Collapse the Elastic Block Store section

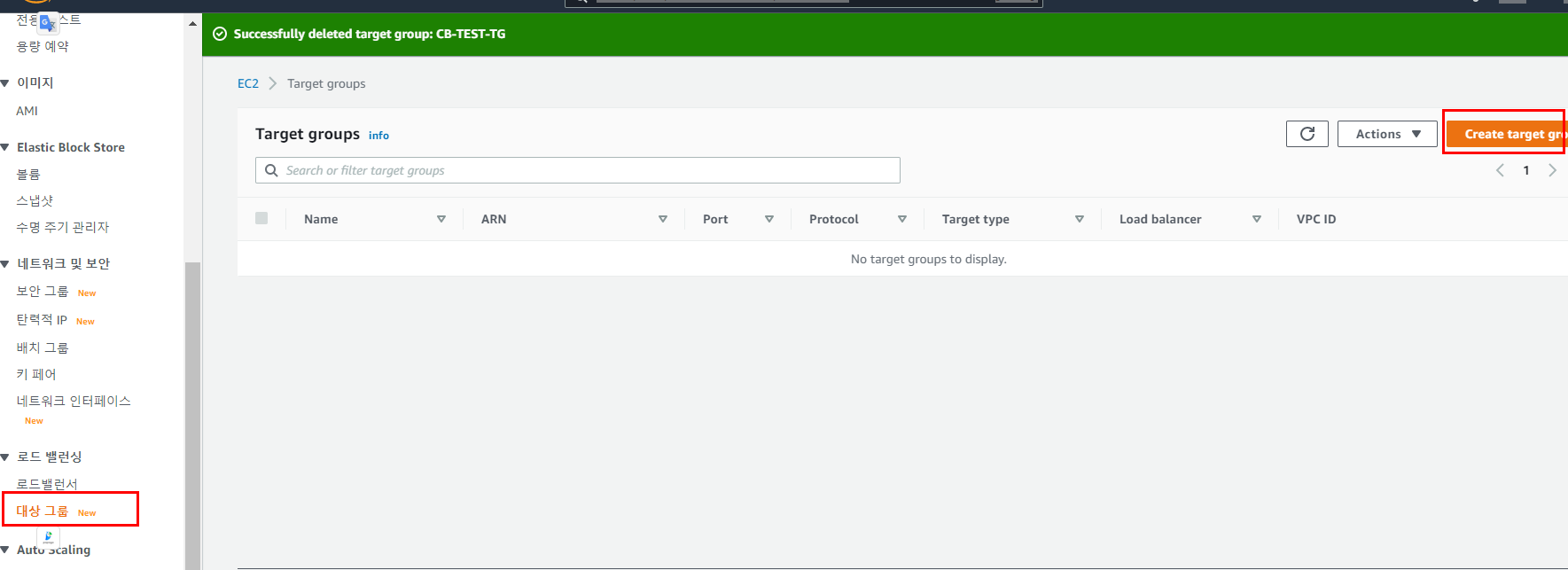(5, 147)
